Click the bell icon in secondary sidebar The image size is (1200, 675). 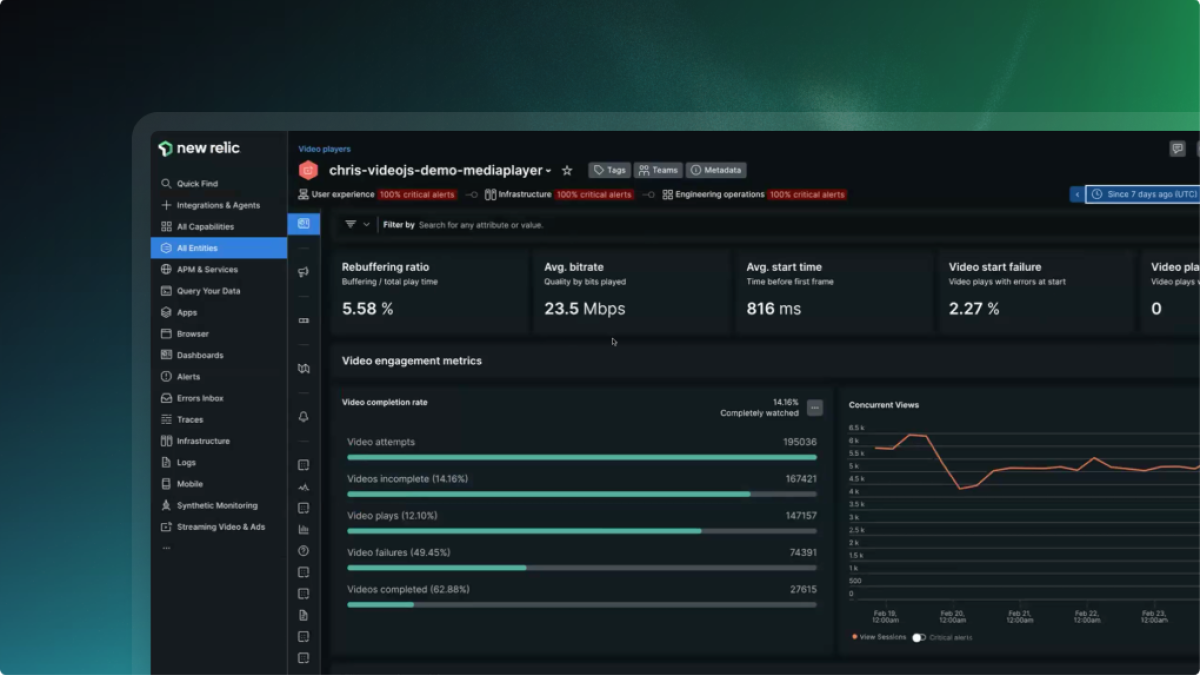click(x=304, y=417)
